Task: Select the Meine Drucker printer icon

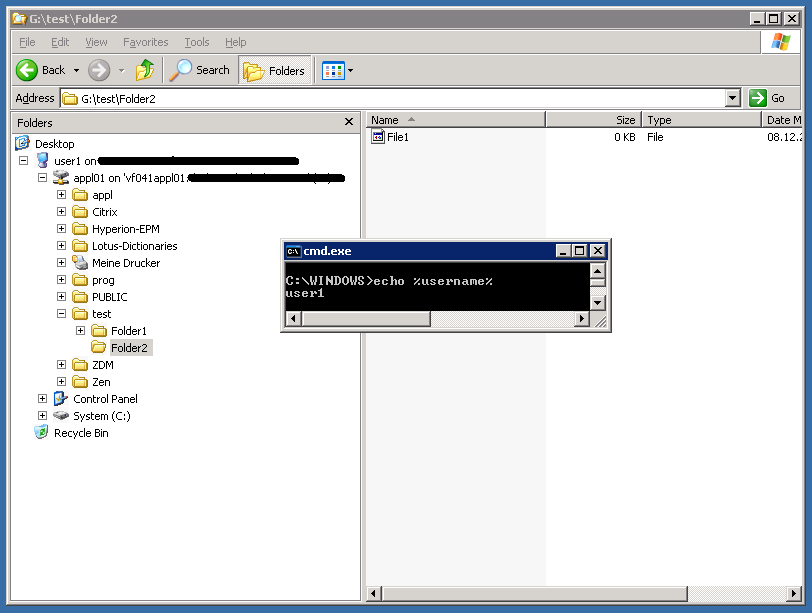Action: [80, 262]
